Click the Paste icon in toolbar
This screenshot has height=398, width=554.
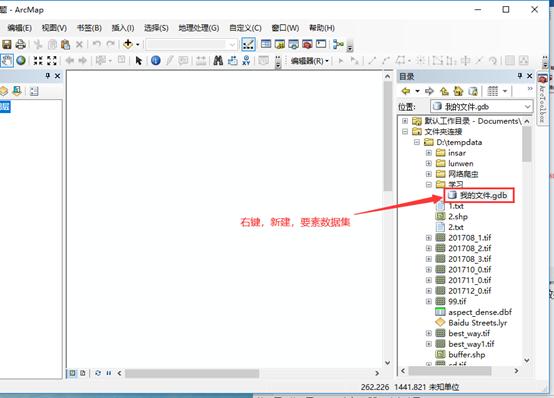65,45
